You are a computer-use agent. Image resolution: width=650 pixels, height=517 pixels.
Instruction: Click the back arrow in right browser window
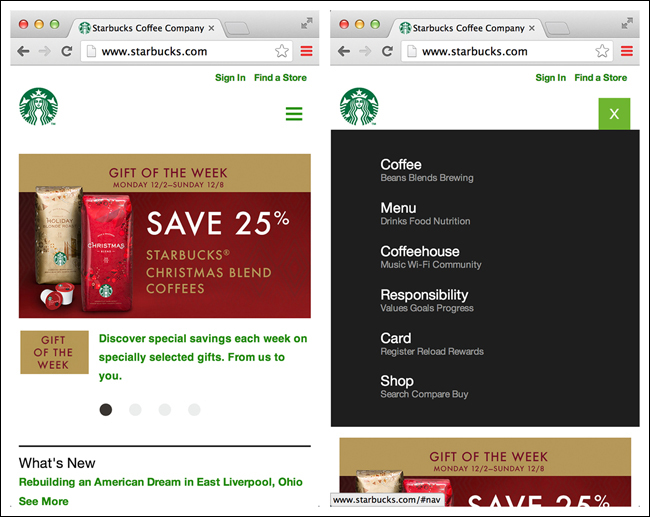344,51
